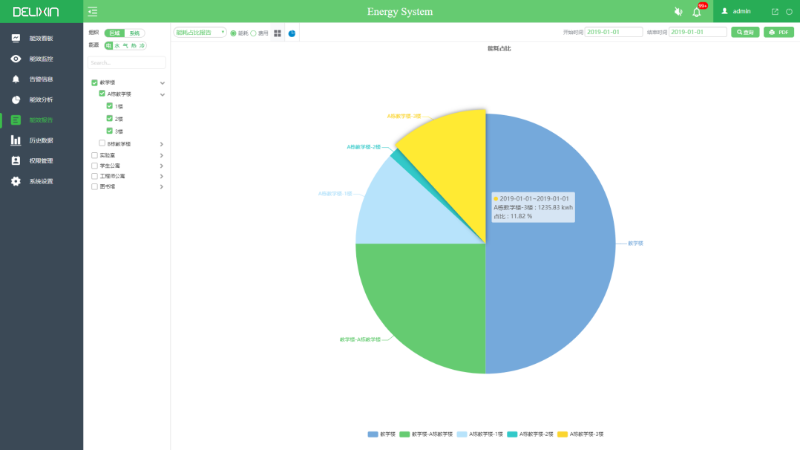Switch to the 系统 tab in filter panel

point(134,33)
